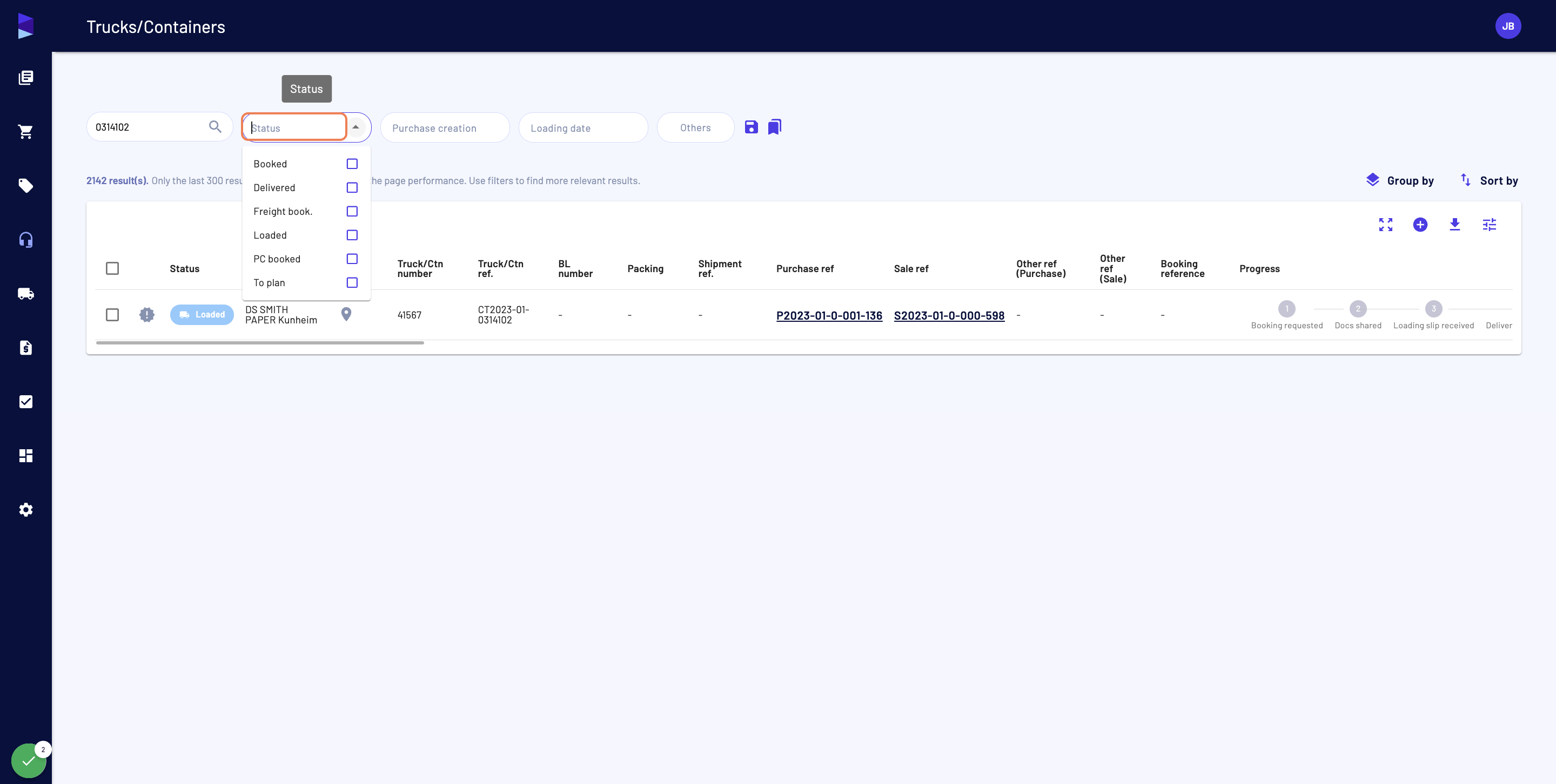Open the JB user avatar menu
Viewport: 1556px width, 784px height.
(1508, 26)
